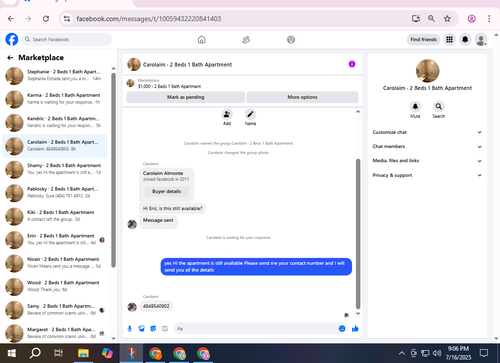Screen dimensions: 500x363
Task: Expand the Customize chat section
Action: tap(427, 132)
